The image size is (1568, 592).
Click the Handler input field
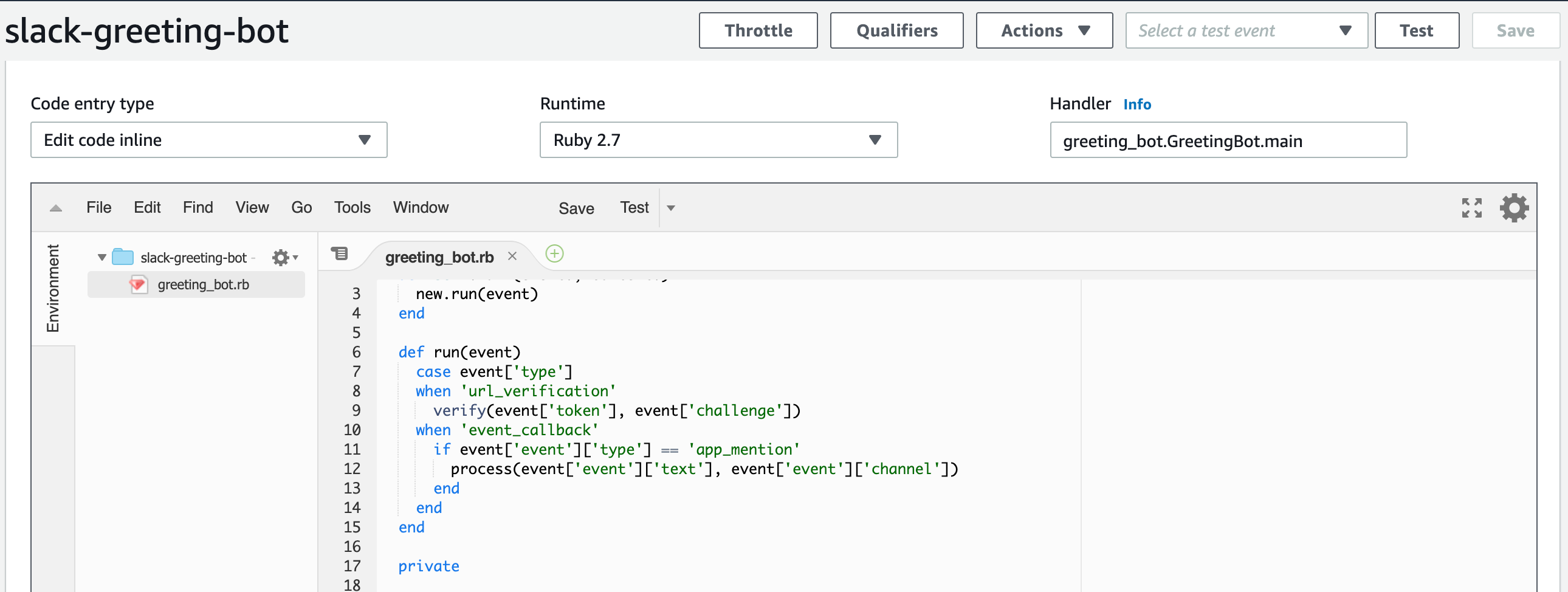click(x=1228, y=140)
